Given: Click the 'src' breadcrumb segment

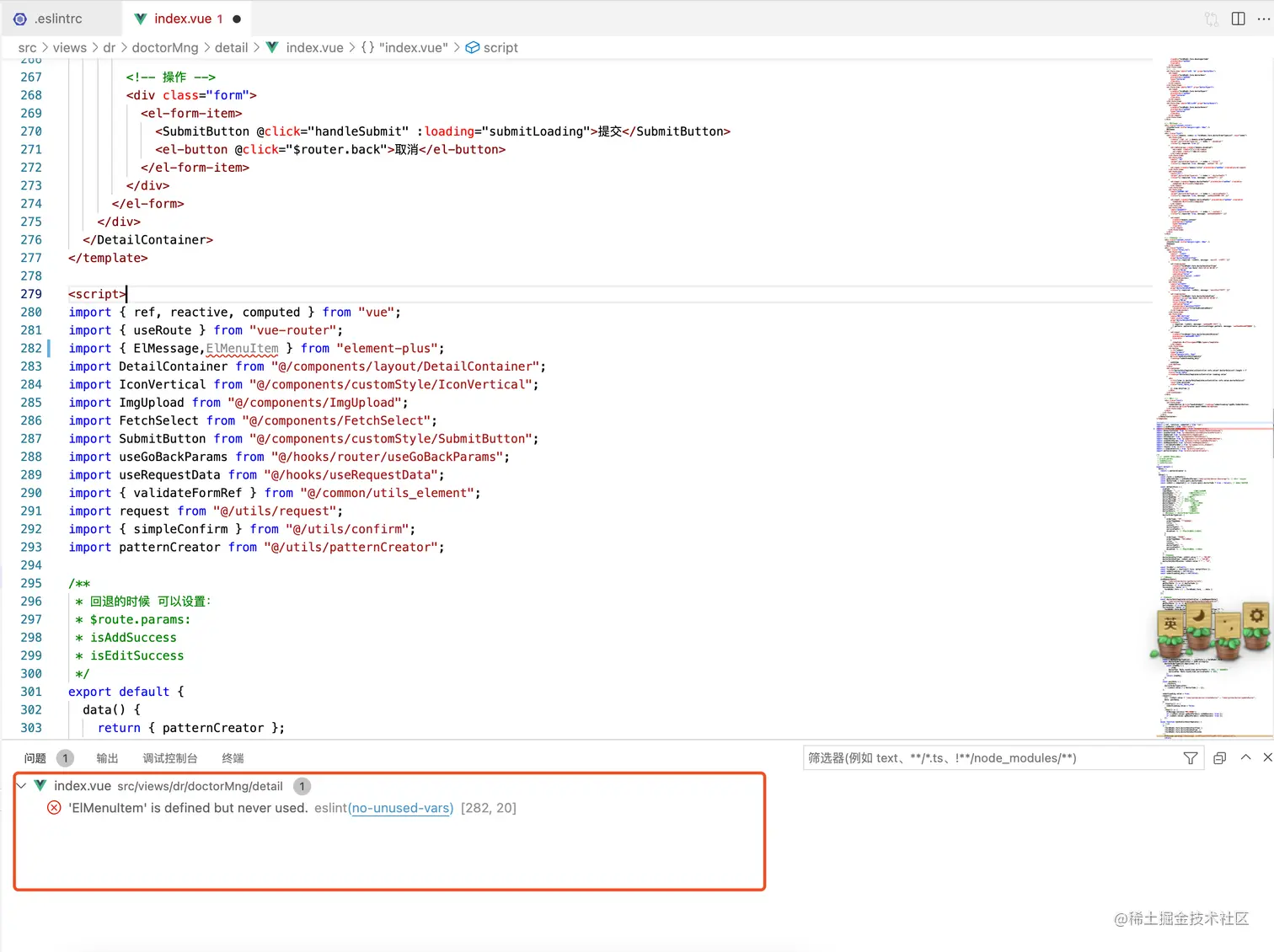Looking at the screenshot, I should click(27, 48).
